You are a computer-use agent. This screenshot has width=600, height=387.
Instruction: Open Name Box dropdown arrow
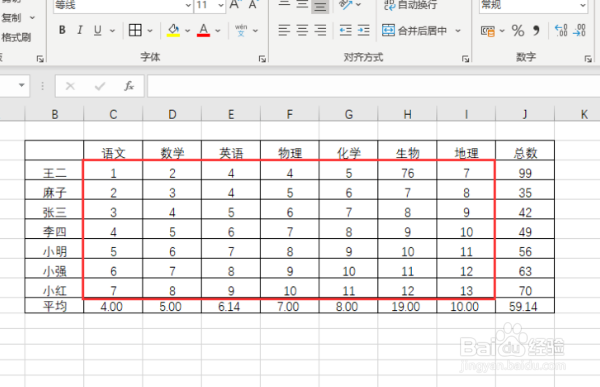click(x=21, y=85)
